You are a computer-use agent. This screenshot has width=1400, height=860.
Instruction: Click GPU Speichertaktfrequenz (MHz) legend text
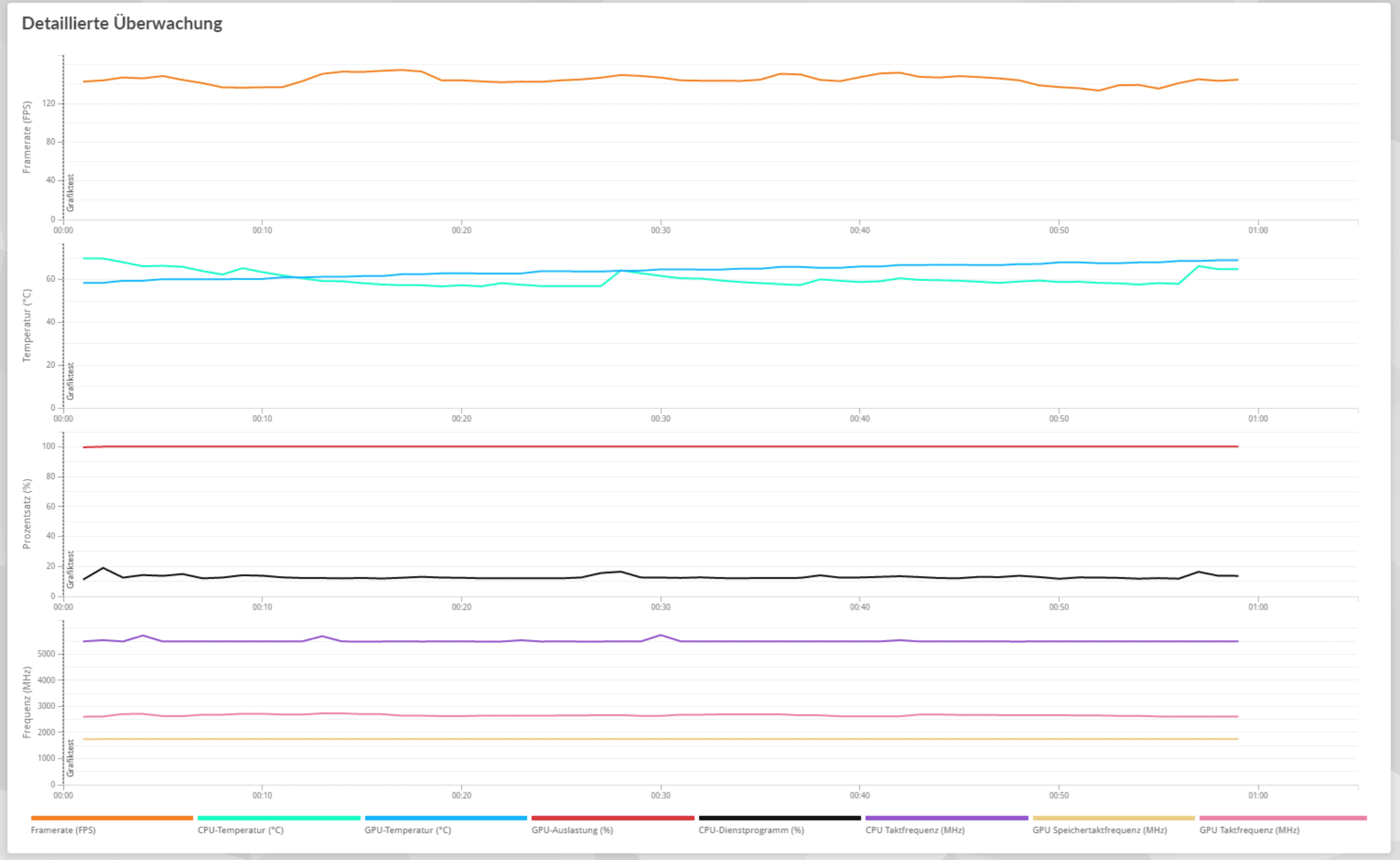pos(1099,830)
